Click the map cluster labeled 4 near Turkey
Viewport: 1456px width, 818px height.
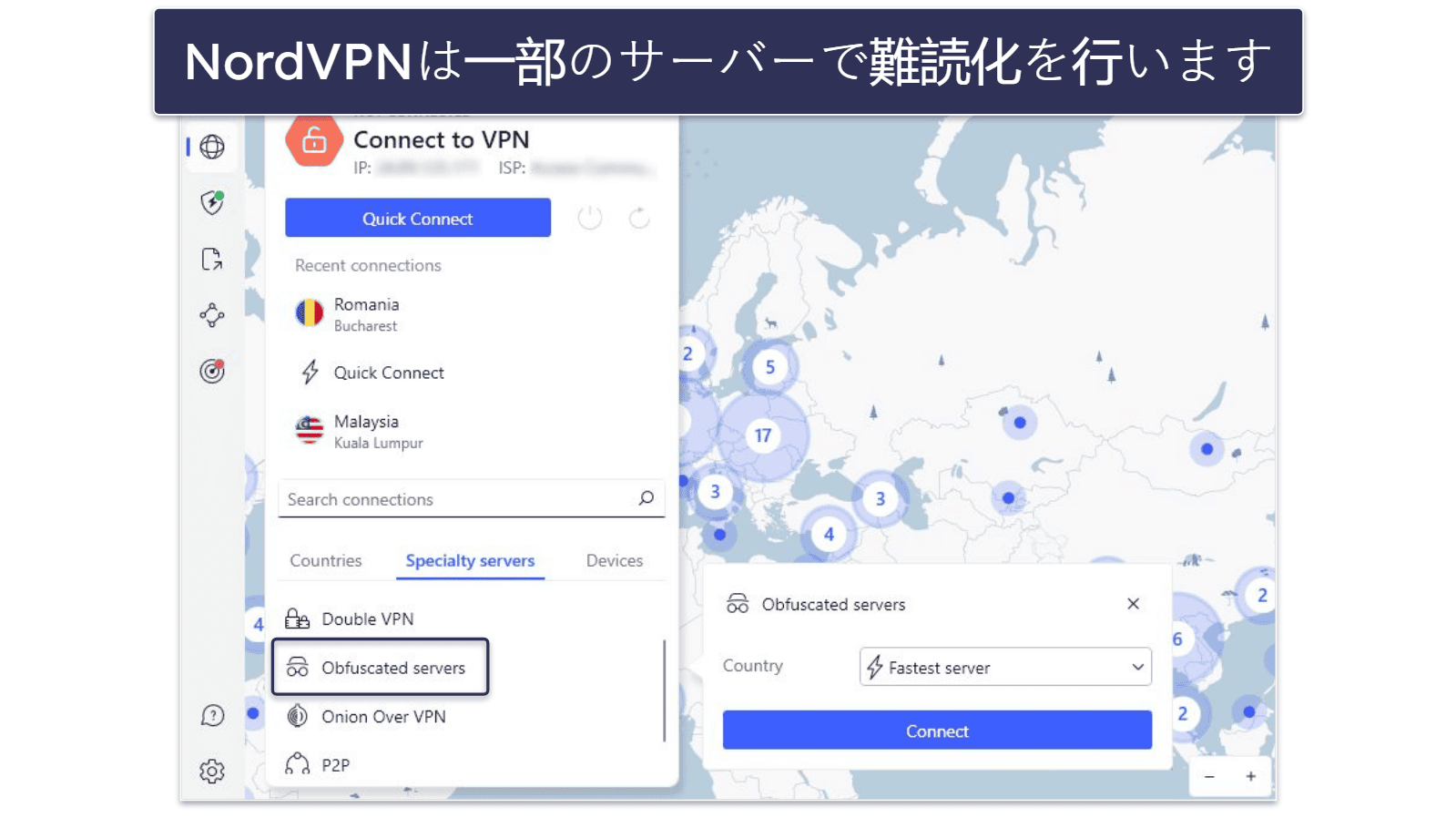point(829,534)
